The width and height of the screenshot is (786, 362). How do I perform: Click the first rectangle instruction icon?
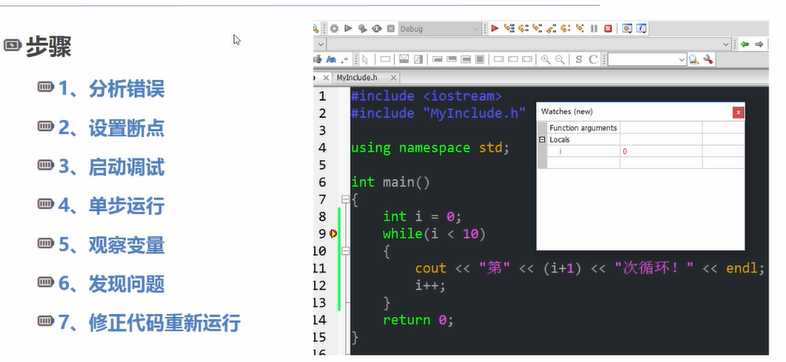385,60
